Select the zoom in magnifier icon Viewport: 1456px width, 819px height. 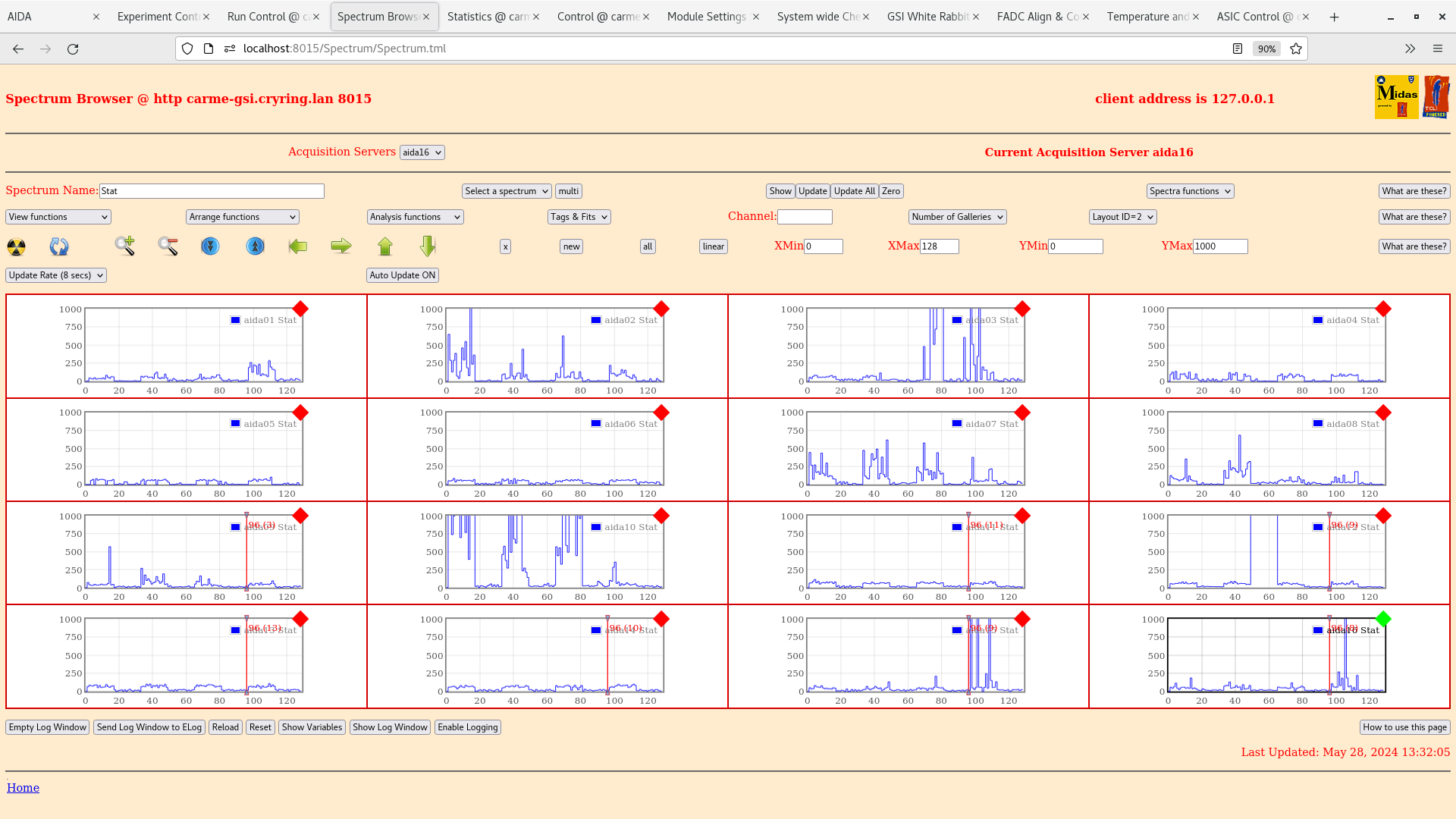(x=124, y=246)
